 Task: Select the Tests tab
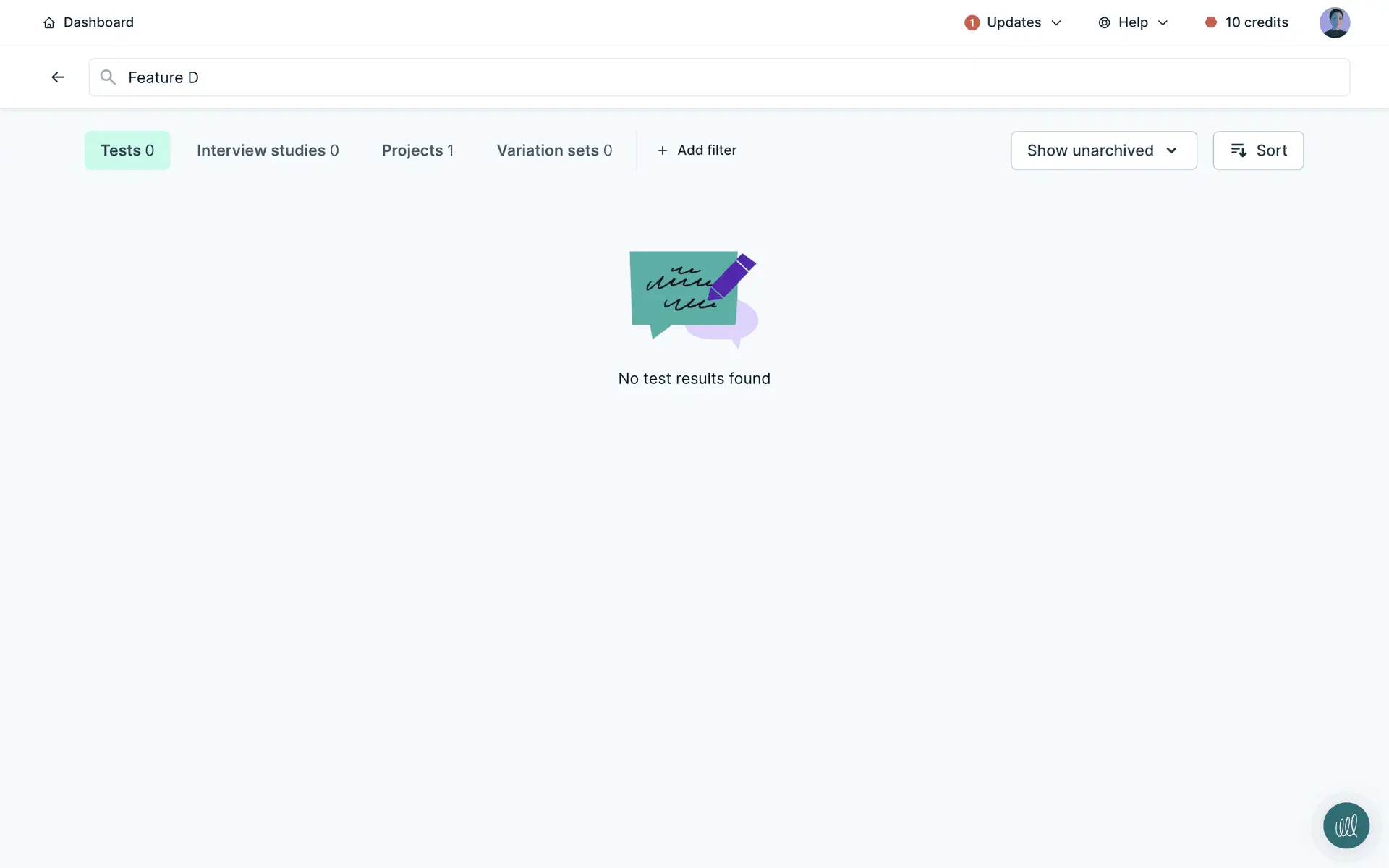pos(127,150)
